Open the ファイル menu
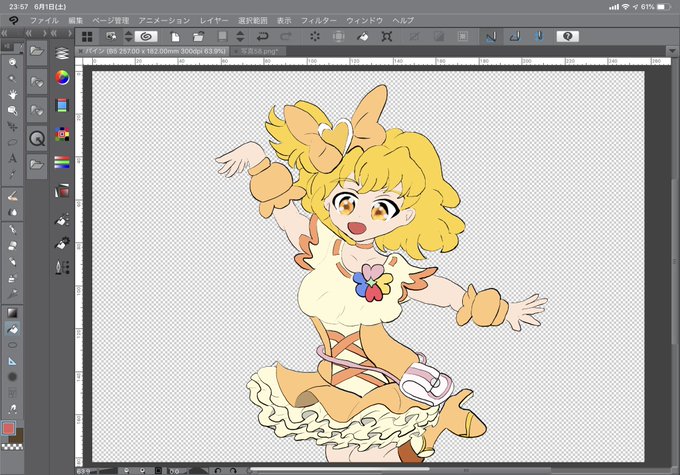Image resolution: width=680 pixels, height=475 pixels. click(44, 20)
